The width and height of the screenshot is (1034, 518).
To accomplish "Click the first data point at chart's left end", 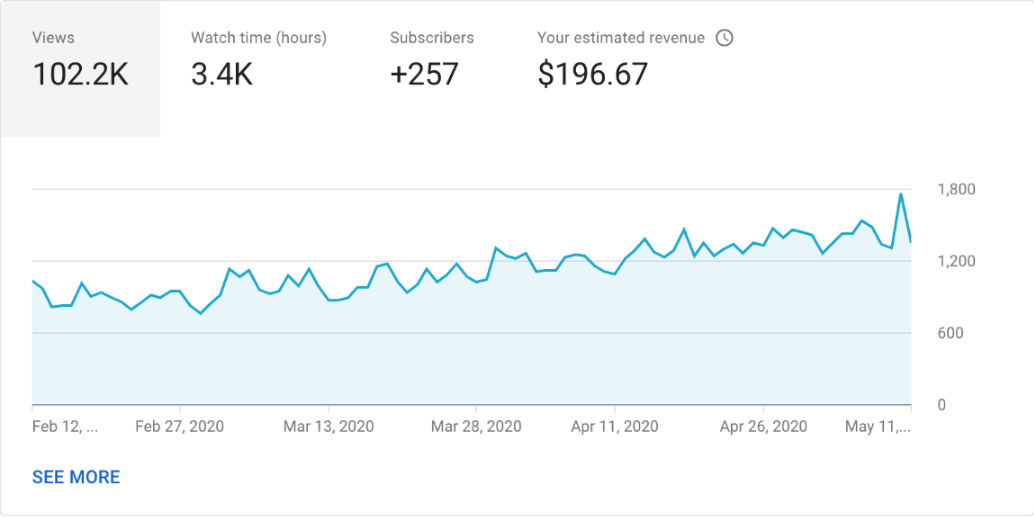I will (33, 281).
